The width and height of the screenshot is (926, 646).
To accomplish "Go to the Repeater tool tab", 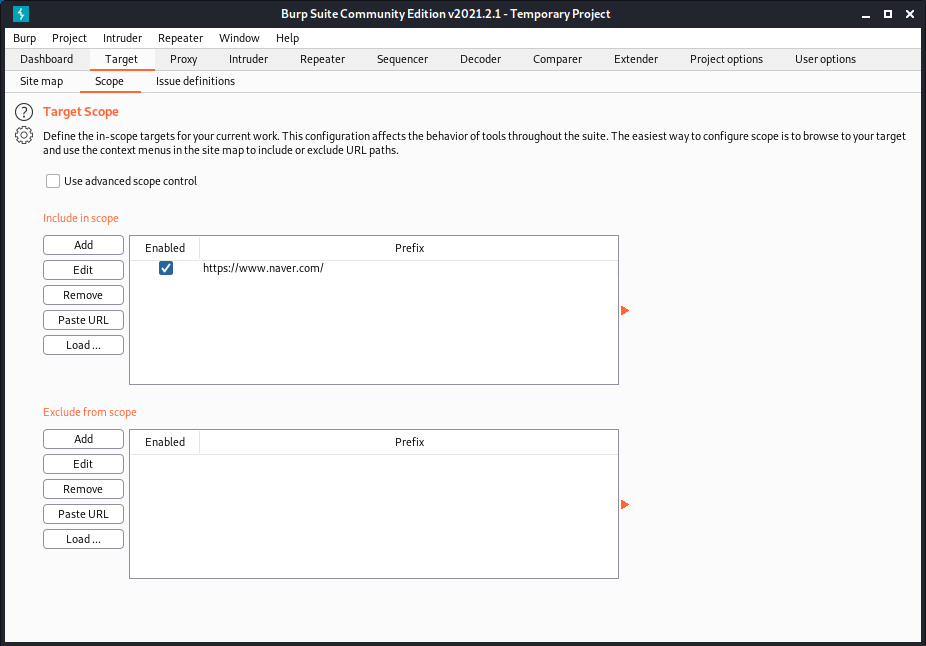I will tap(322, 59).
